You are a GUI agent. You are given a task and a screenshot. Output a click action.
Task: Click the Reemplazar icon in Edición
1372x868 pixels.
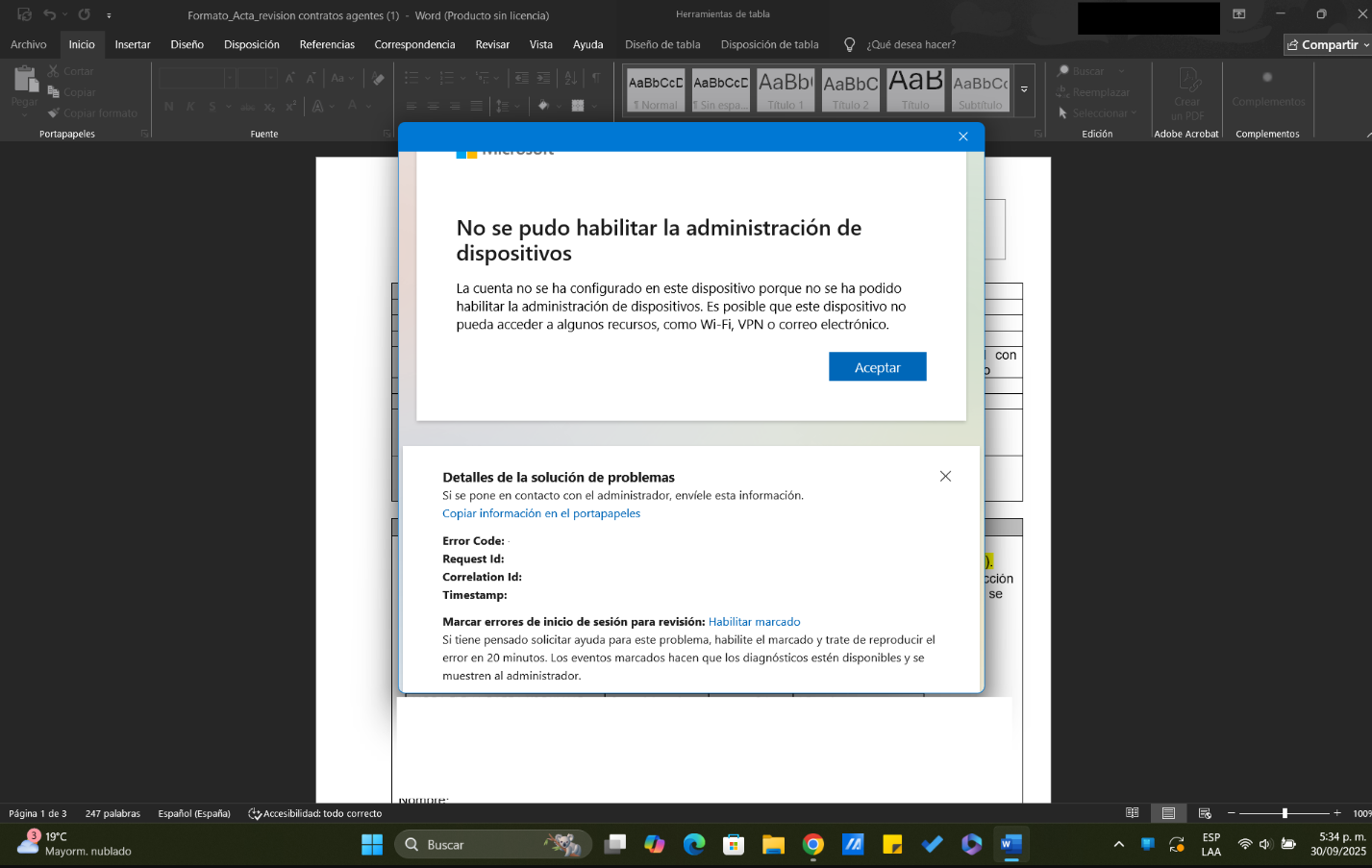click(x=1063, y=92)
